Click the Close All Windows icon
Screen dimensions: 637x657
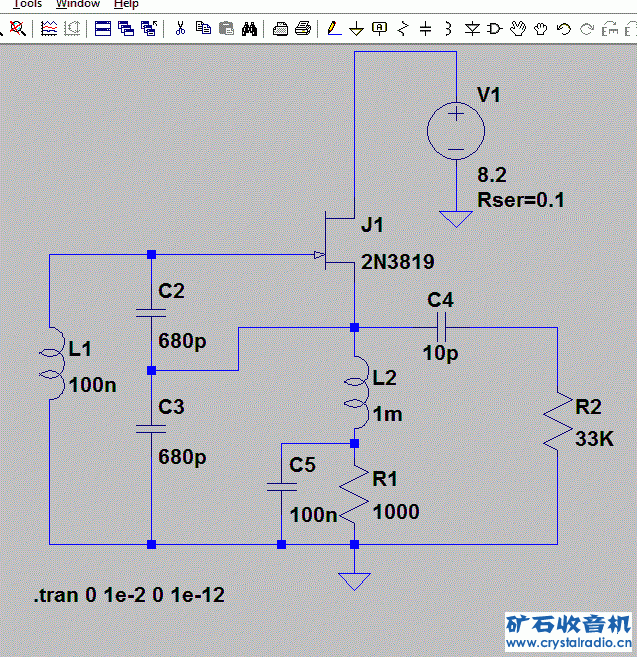click(x=149, y=29)
